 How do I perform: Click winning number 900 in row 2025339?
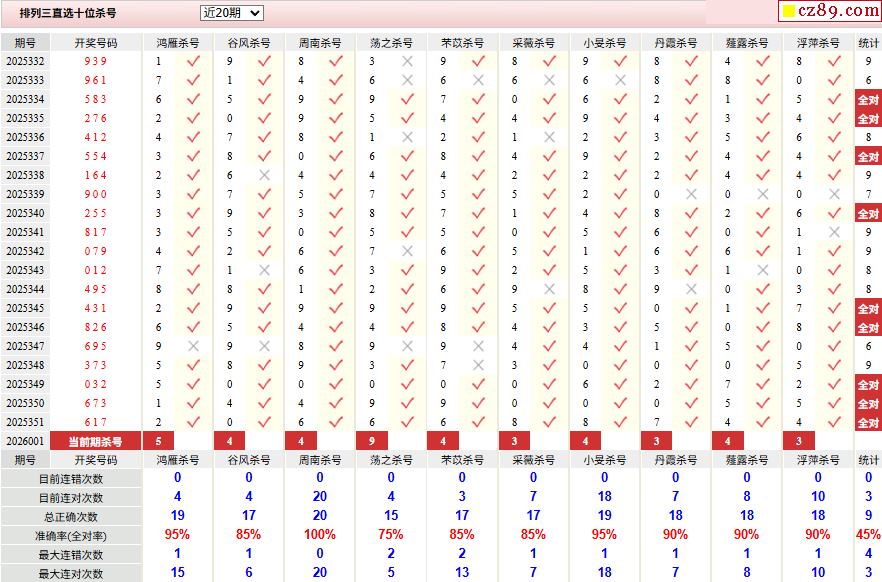point(95,194)
